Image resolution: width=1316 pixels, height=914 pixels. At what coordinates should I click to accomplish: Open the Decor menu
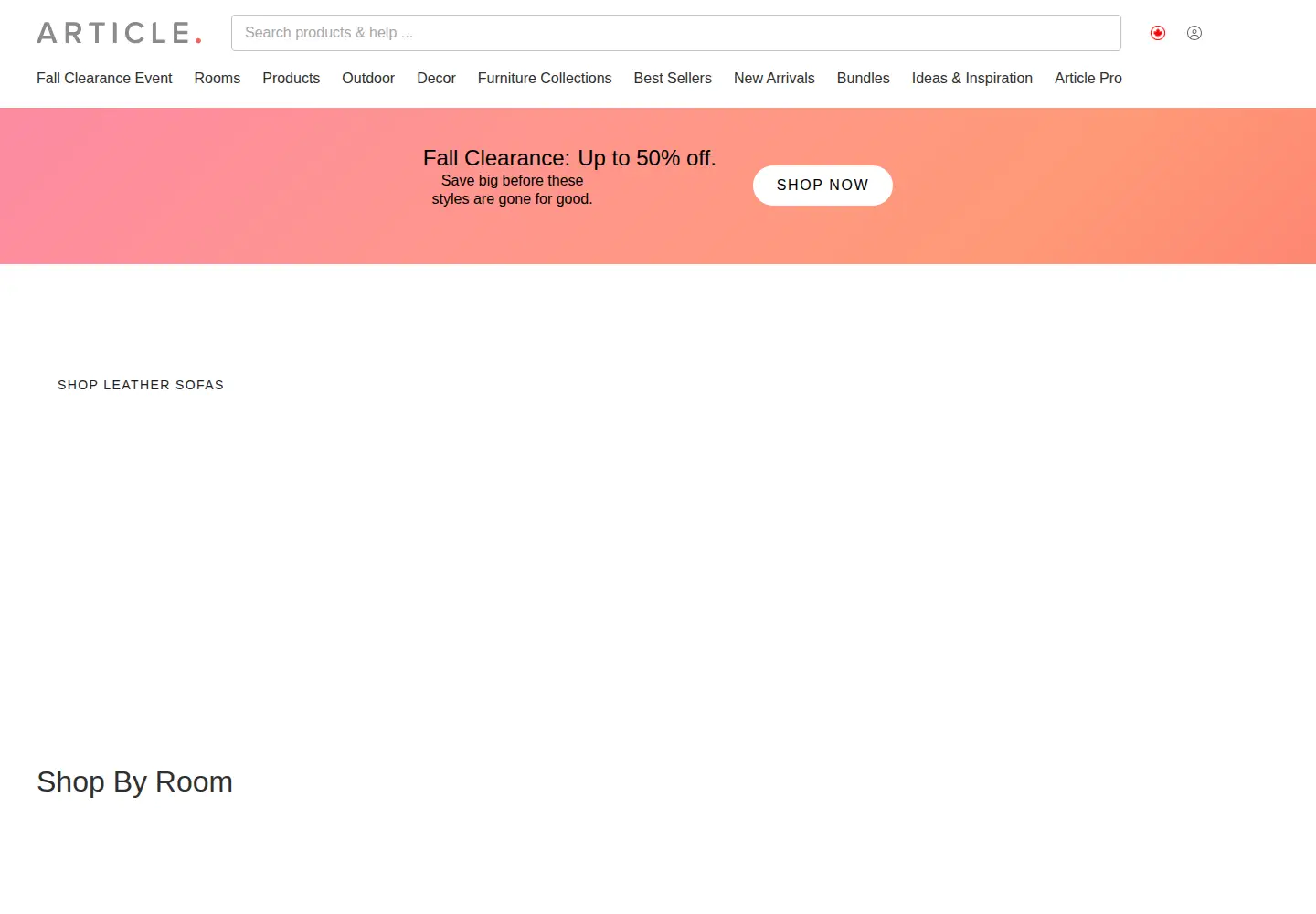[436, 79]
